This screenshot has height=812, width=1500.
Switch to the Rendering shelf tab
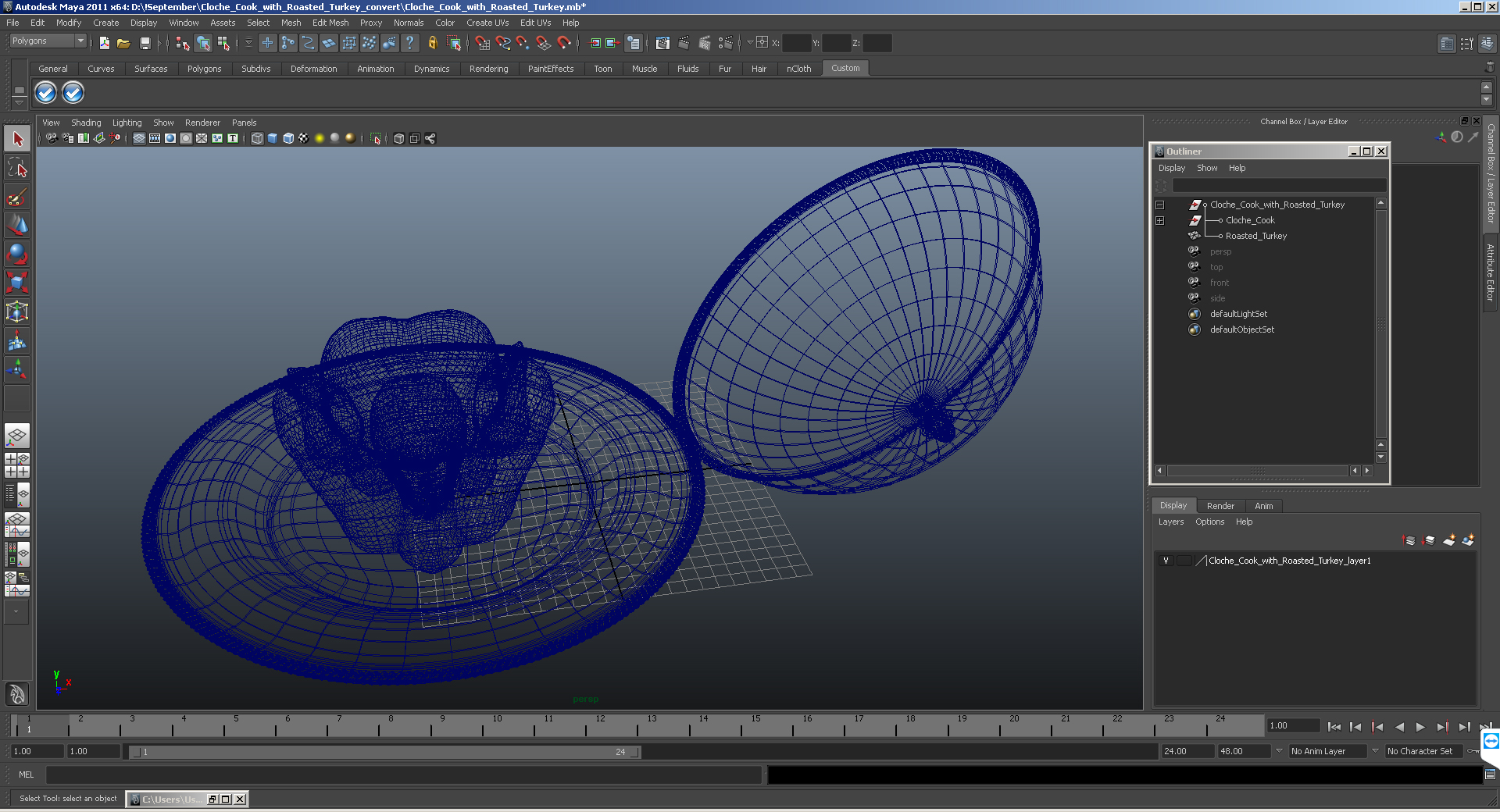(x=488, y=69)
